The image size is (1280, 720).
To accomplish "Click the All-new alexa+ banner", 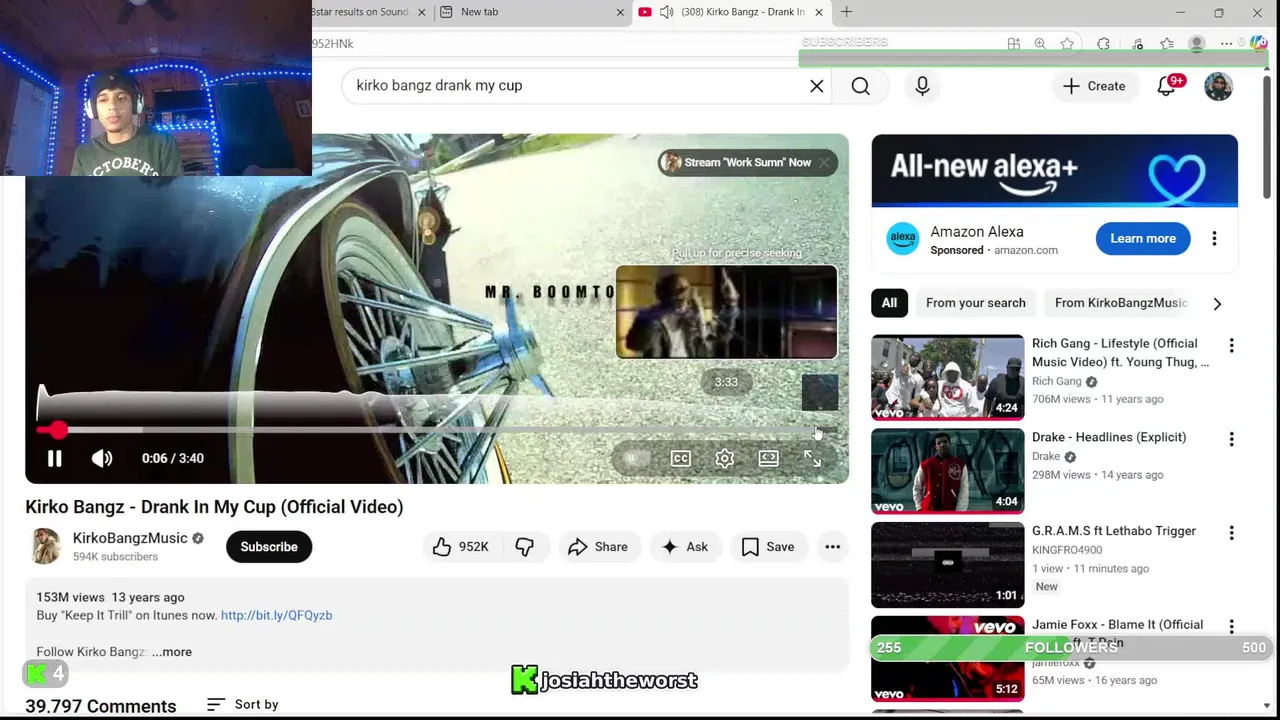I will pyautogui.click(x=1054, y=171).
